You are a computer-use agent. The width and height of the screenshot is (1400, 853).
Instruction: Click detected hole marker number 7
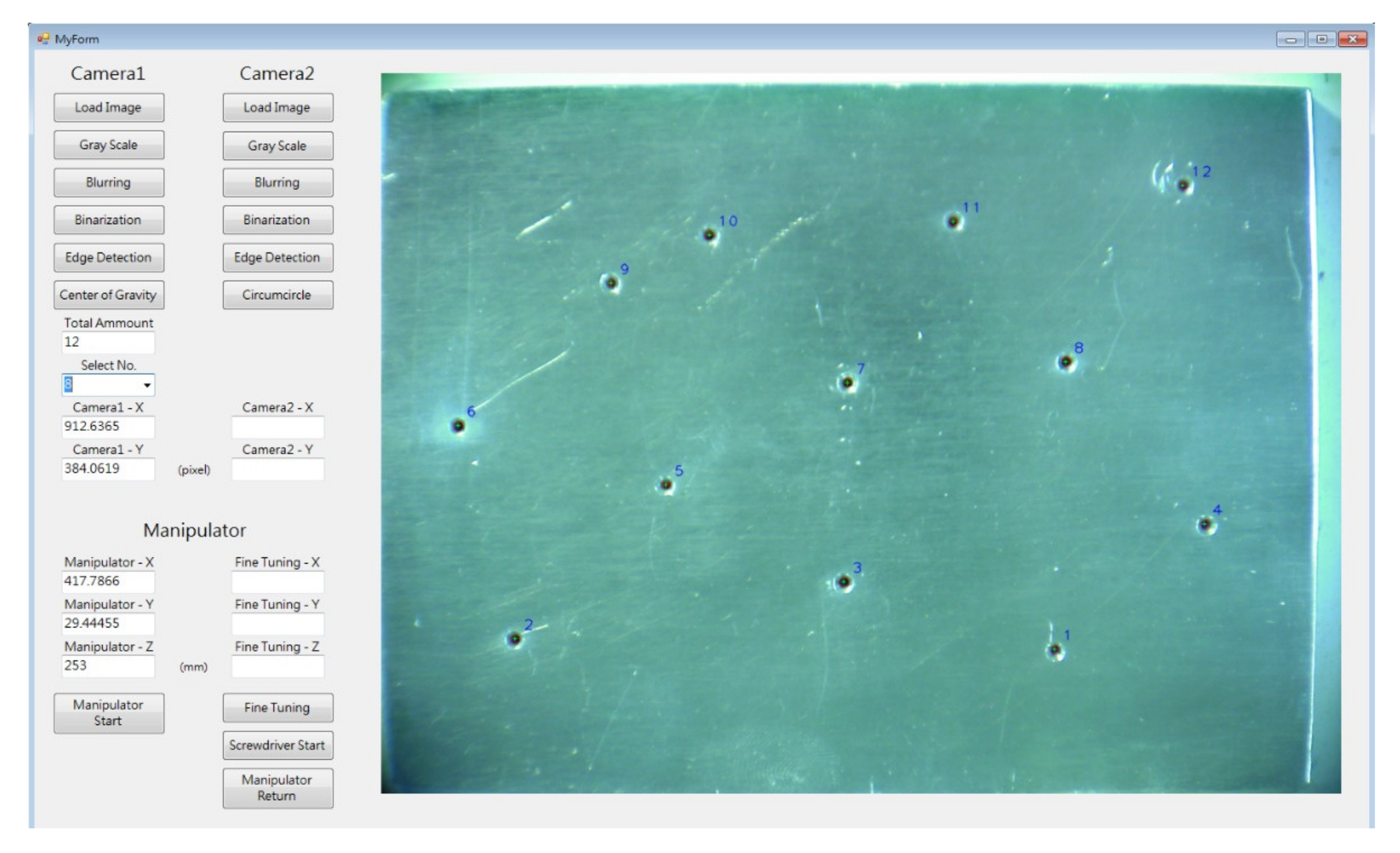pos(847,382)
